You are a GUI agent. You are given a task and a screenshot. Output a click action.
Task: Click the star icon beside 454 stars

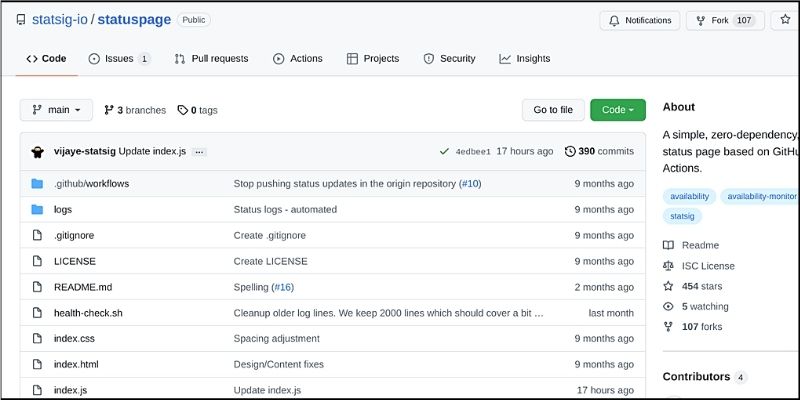point(668,286)
